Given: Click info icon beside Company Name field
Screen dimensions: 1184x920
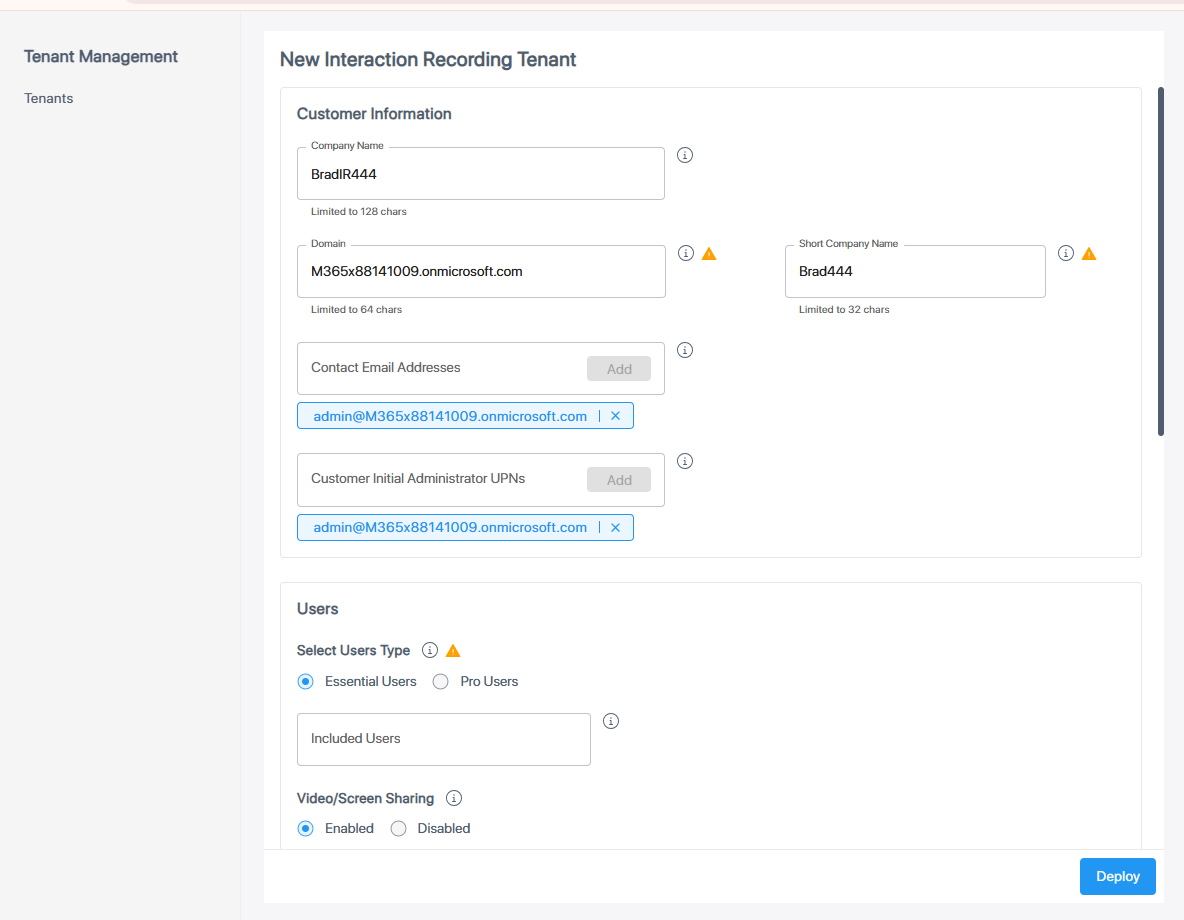Looking at the screenshot, I should 685,155.
